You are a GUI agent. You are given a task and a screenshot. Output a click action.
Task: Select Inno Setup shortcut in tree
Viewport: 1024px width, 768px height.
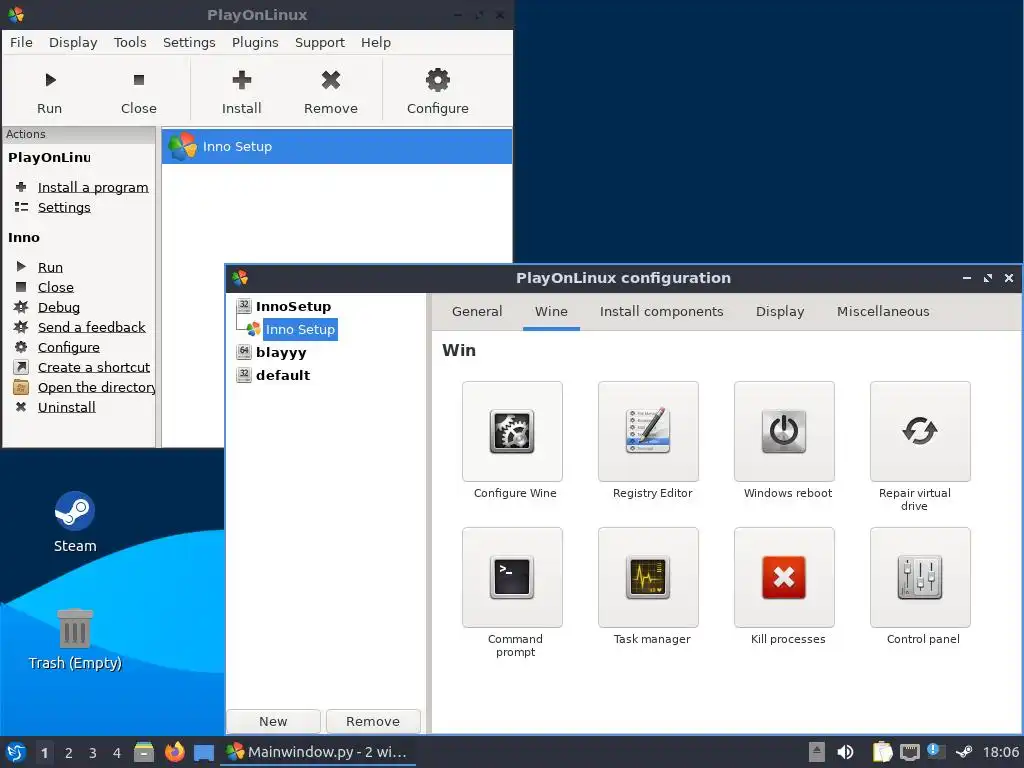pos(300,330)
